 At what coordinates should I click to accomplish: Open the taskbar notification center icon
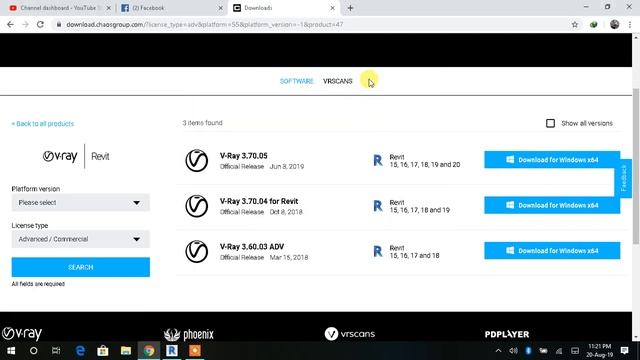click(x=624, y=351)
